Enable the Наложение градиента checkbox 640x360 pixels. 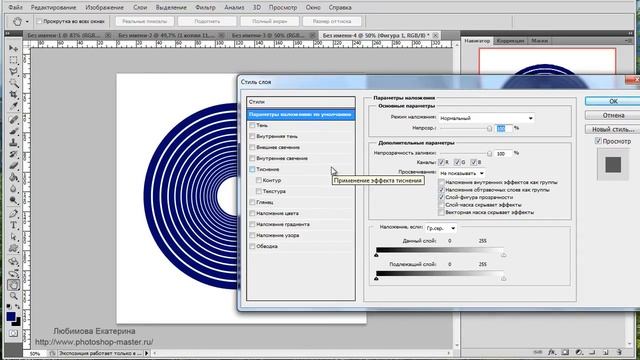(252, 224)
